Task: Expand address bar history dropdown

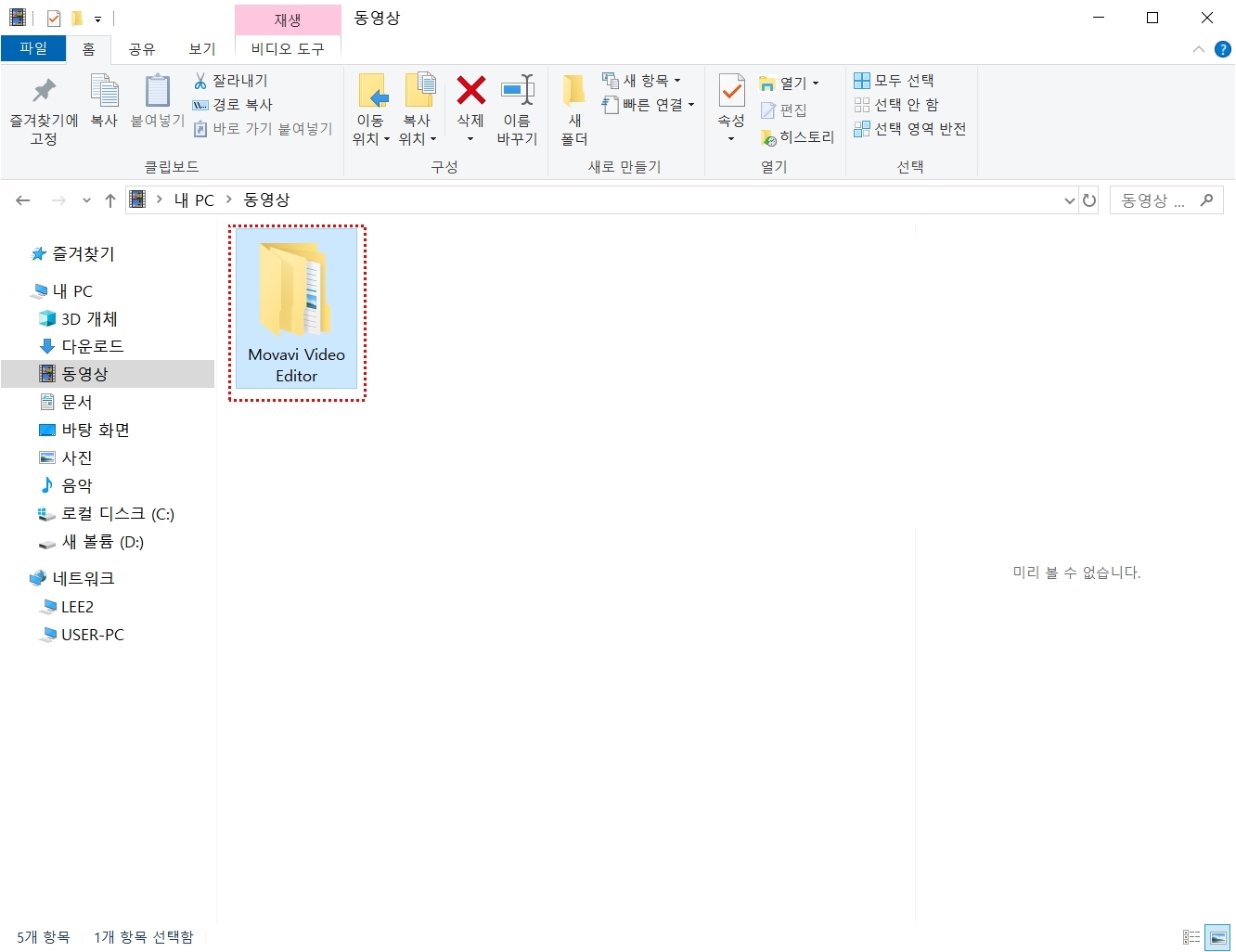Action: (1069, 199)
